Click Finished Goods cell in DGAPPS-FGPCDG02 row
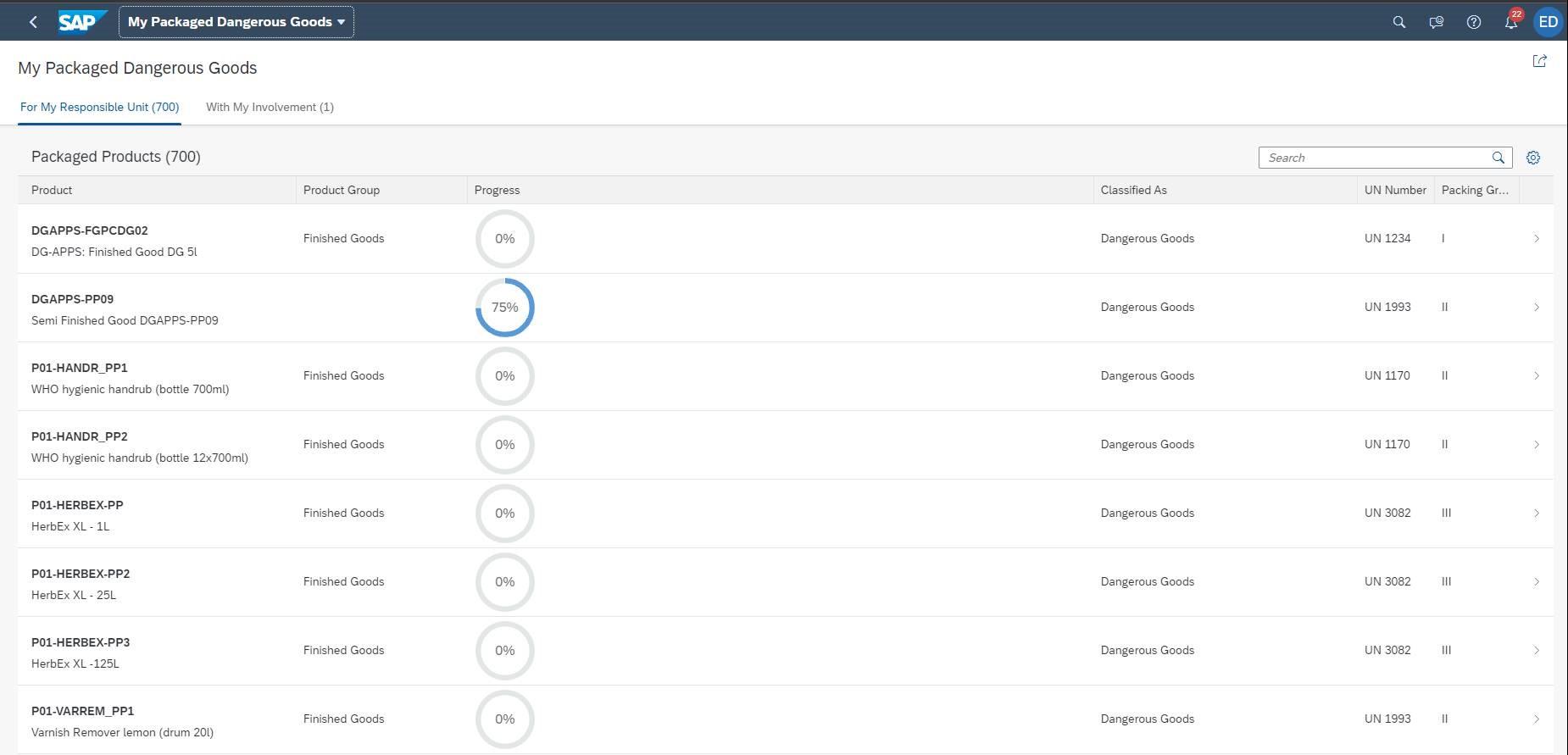The height and width of the screenshot is (755, 1568). tap(344, 239)
